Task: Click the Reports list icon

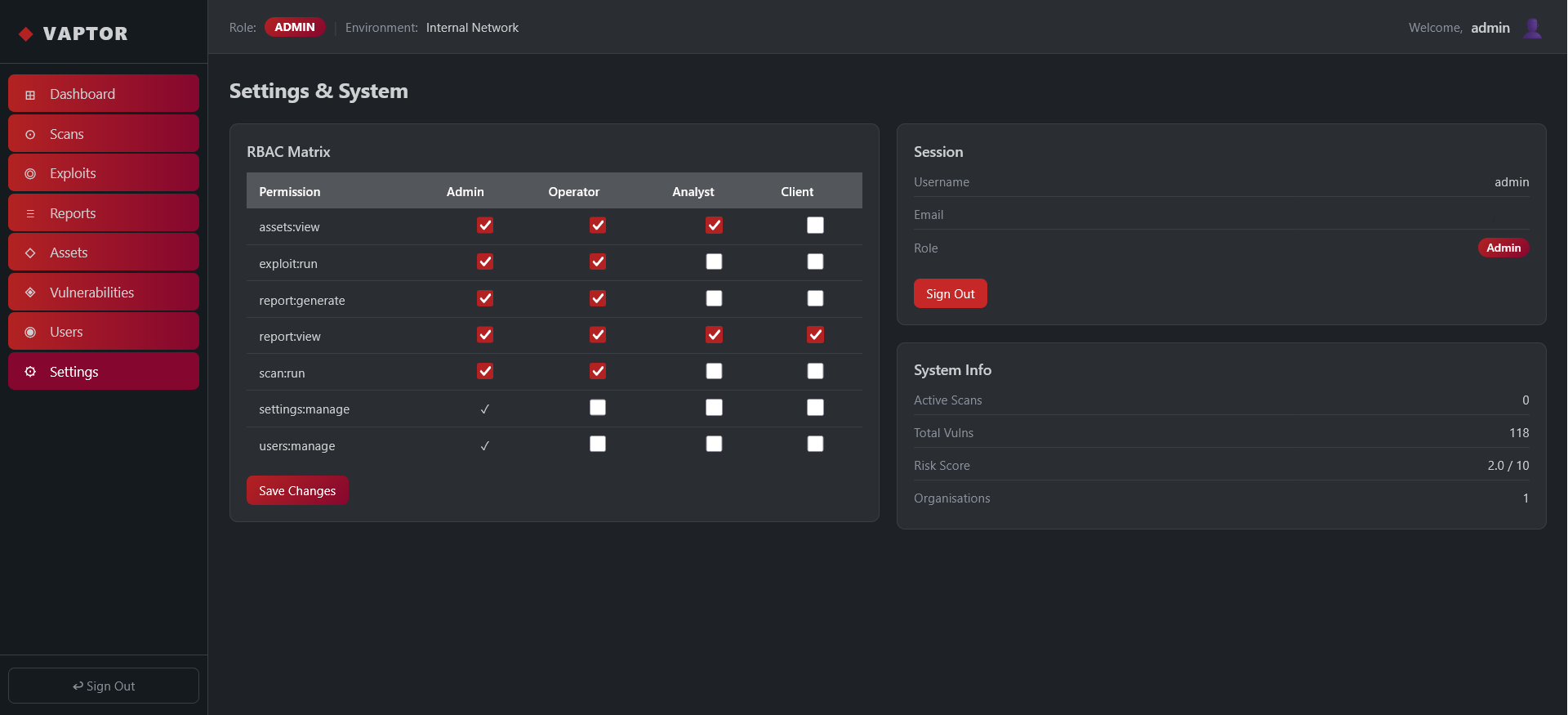Action: coord(30,213)
